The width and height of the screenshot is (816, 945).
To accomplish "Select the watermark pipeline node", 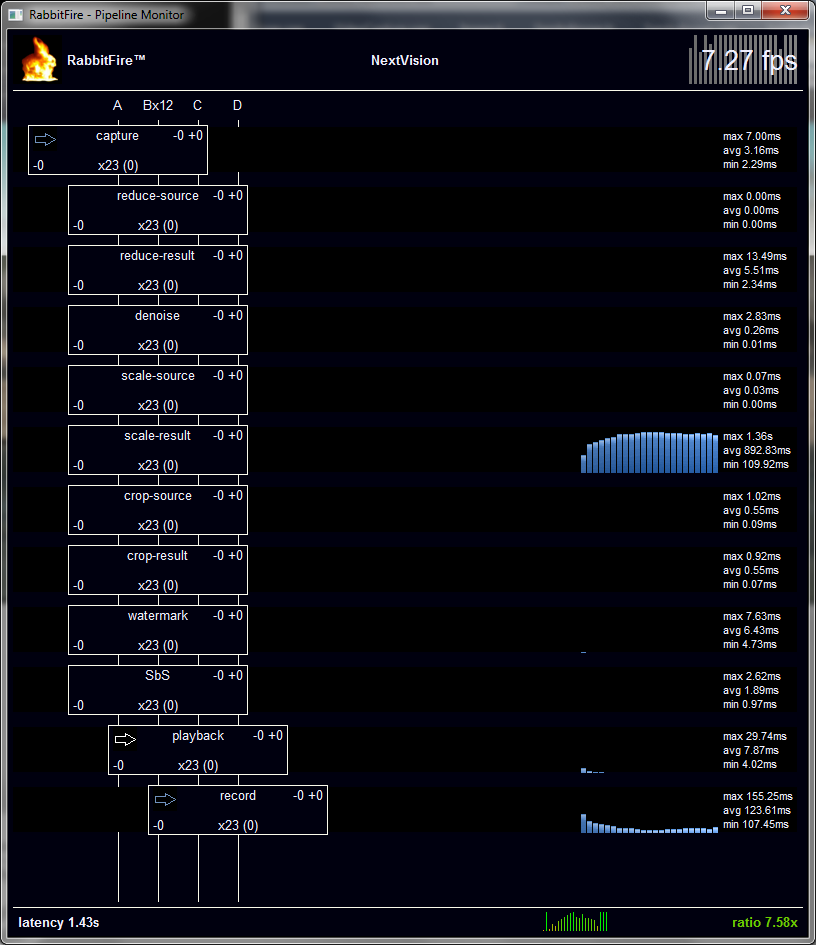I will 158,630.
